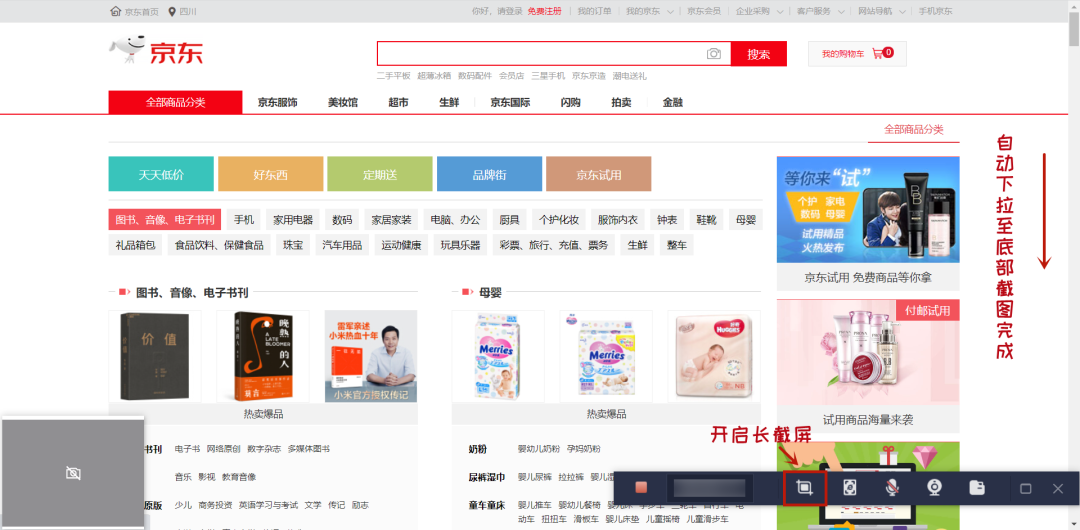
Task: Select the 图书、音像、电子书刊 category tag
Action: pyautogui.click(x=165, y=220)
